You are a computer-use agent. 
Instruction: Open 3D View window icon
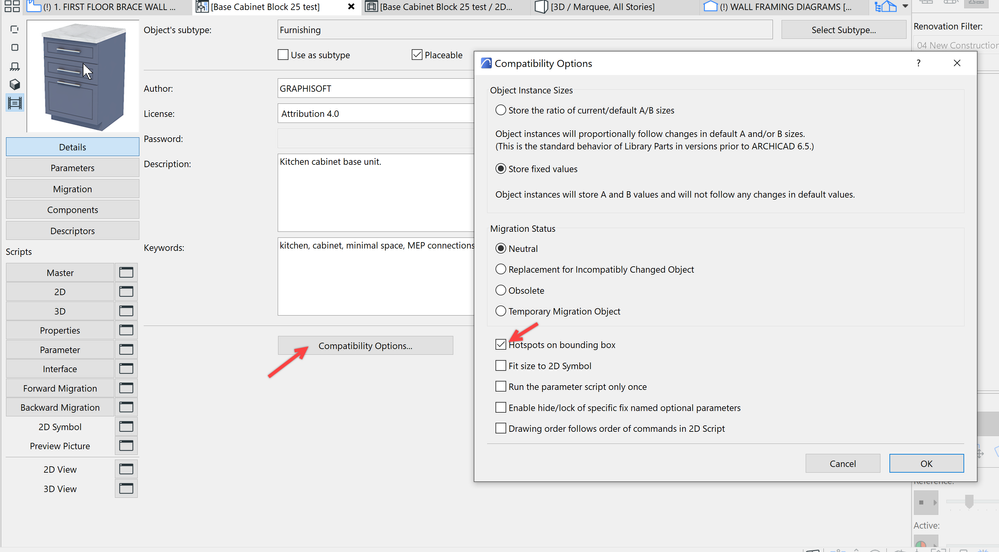[x=126, y=489]
